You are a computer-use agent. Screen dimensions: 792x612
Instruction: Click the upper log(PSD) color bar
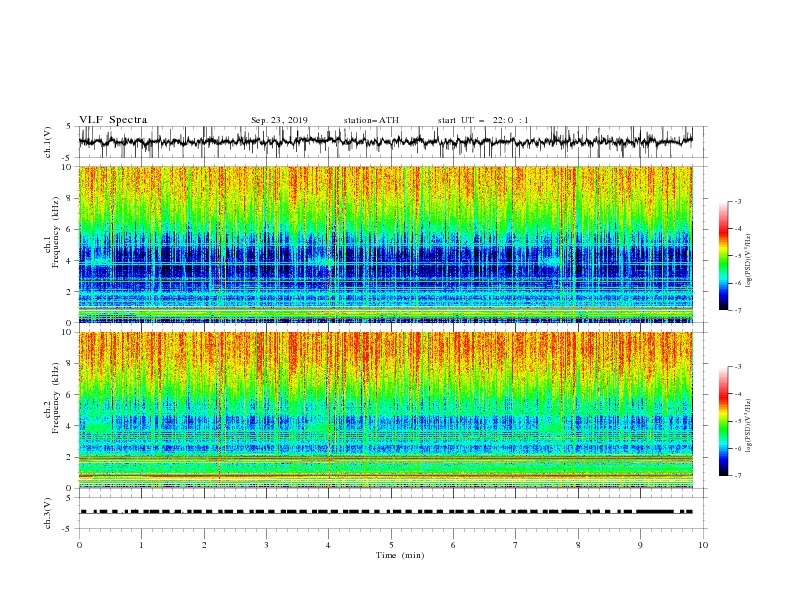[x=724, y=256]
